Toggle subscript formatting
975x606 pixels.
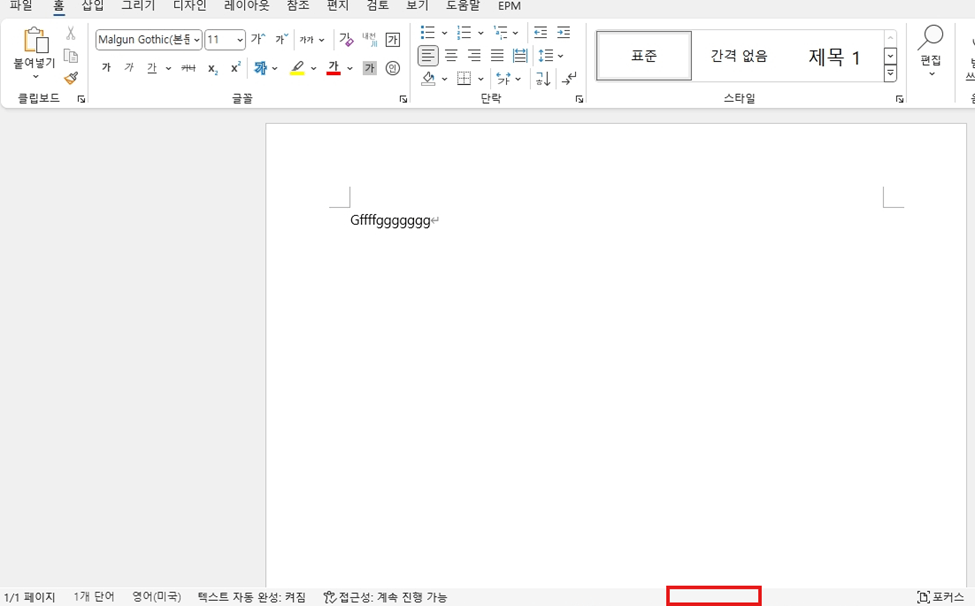(x=213, y=68)
